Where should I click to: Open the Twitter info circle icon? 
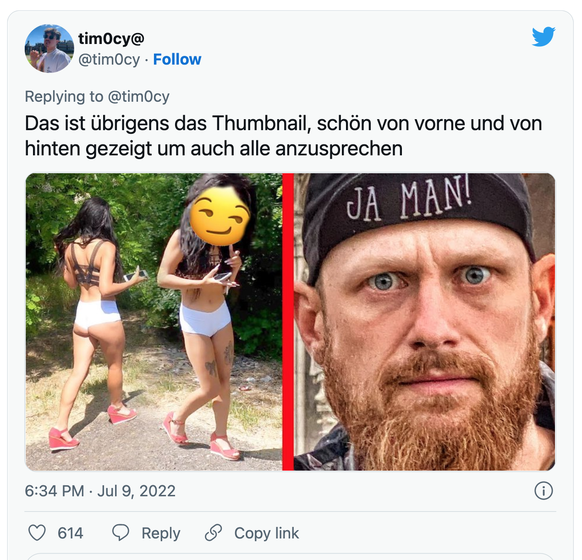pos(543,491)
